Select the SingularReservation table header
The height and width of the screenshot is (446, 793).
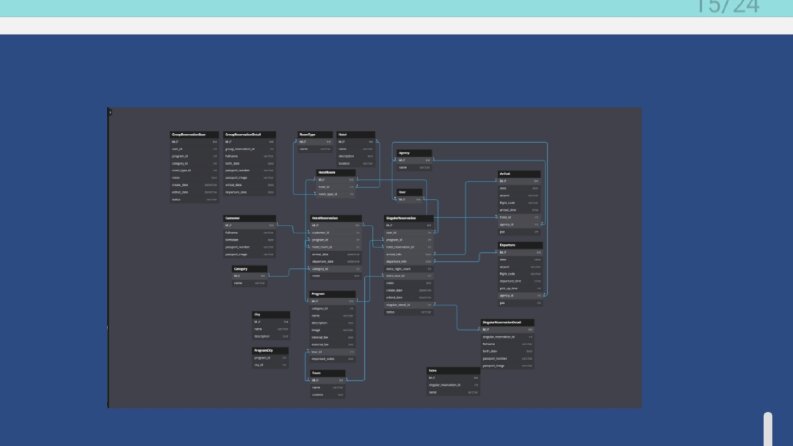pyautogui.click(x=408, y=218)
